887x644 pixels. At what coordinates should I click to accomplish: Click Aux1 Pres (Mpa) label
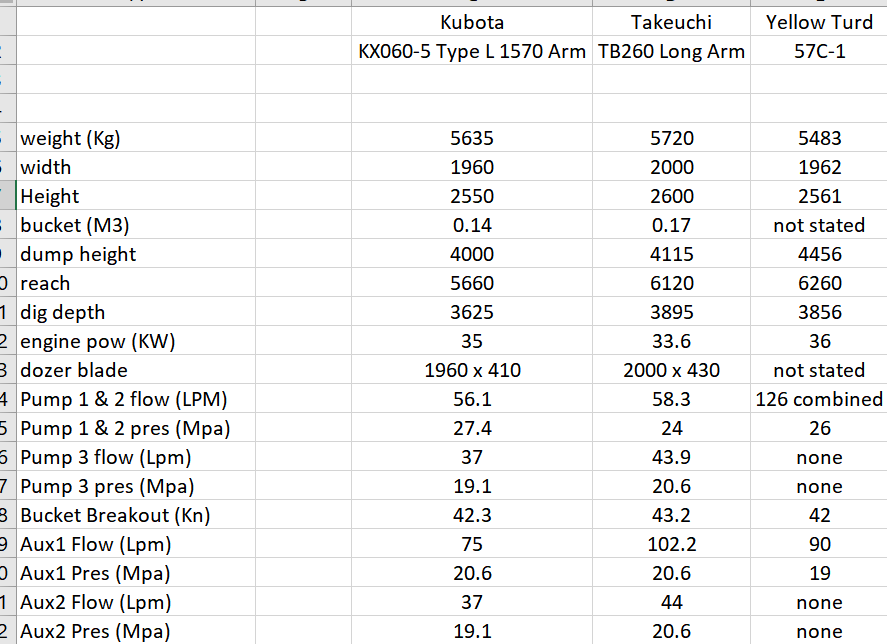click(136, 573)
